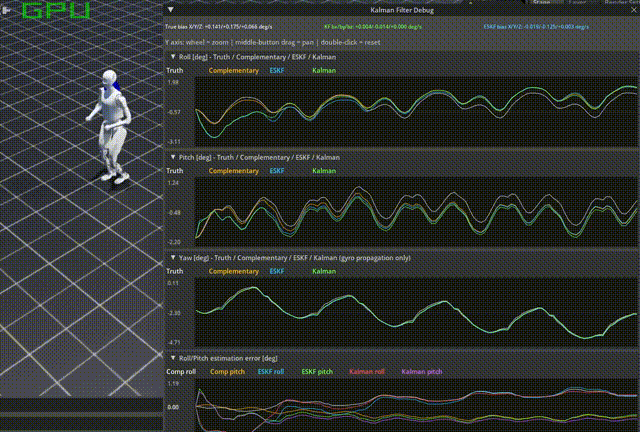Toggle Kalman pitch error series legend
The image size is (640, 432).
pyautogui.click(x=422, y=372)
